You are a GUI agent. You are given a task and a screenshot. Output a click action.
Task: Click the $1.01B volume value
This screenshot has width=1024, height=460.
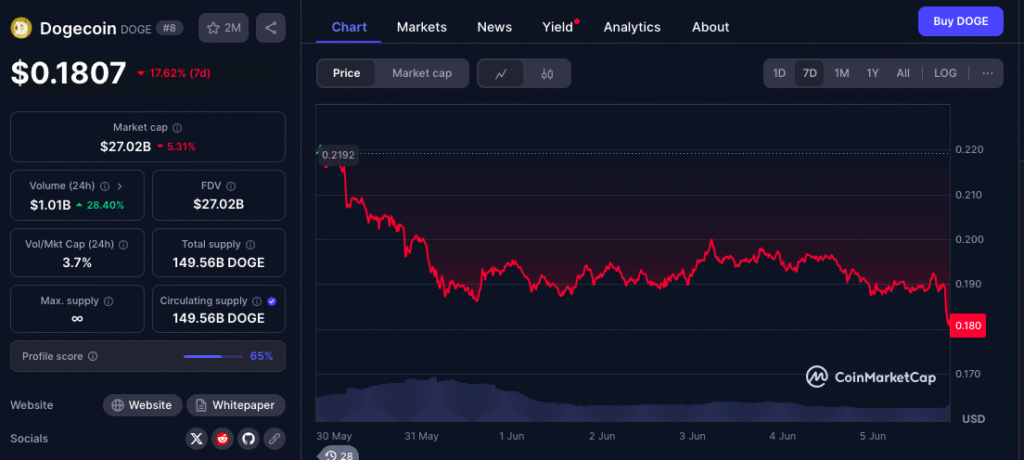pos(50,205)
